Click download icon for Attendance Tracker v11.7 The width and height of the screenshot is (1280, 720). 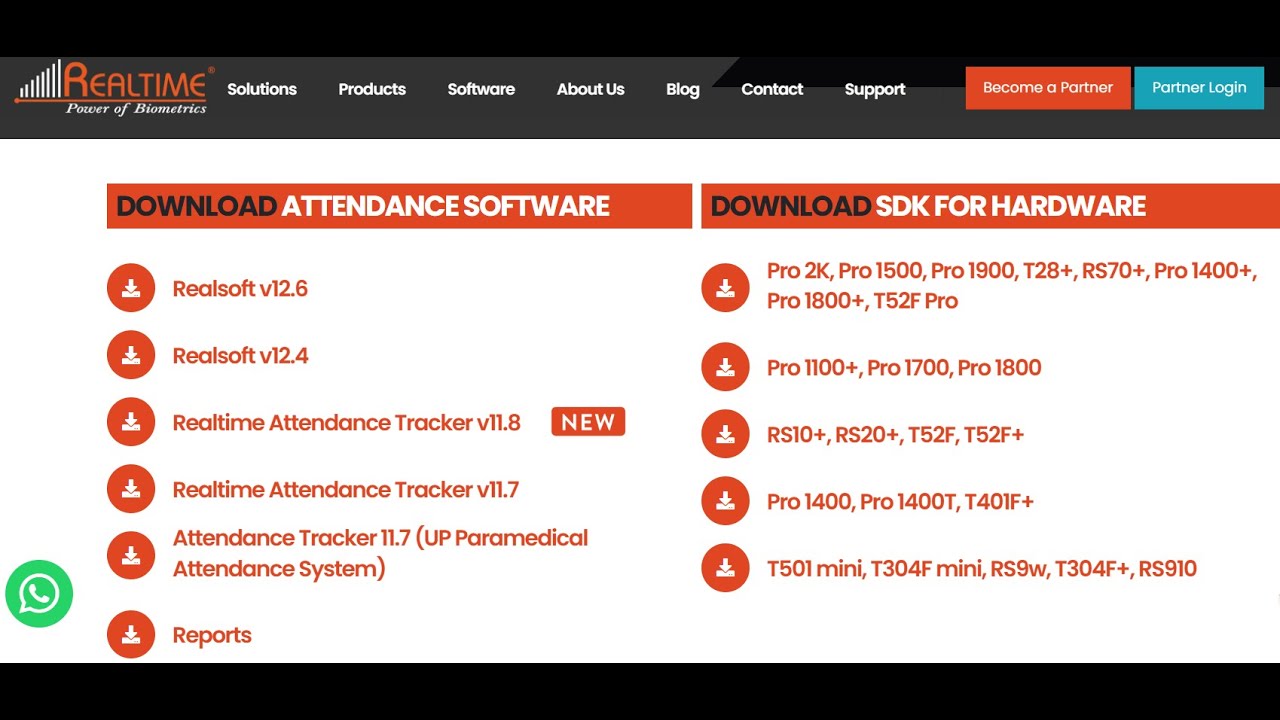(131, 489)
